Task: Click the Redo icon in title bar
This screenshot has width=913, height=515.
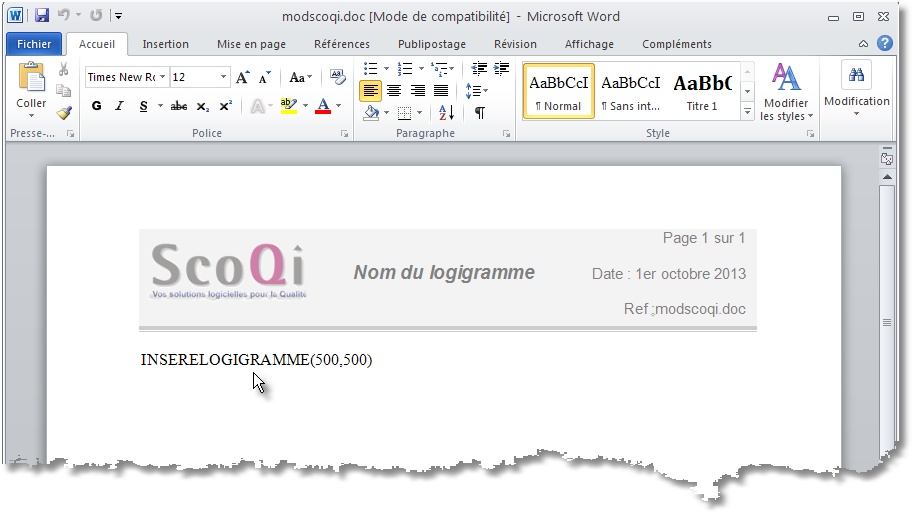Action: [96, 15]
